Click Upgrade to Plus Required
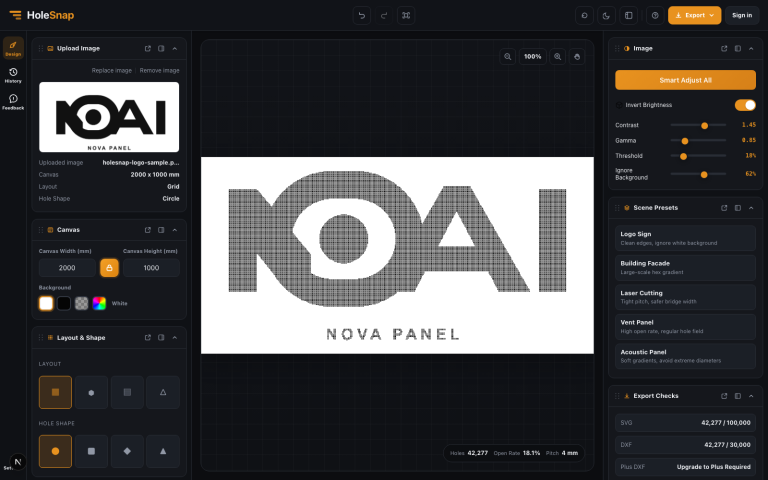 coord(713,467)
